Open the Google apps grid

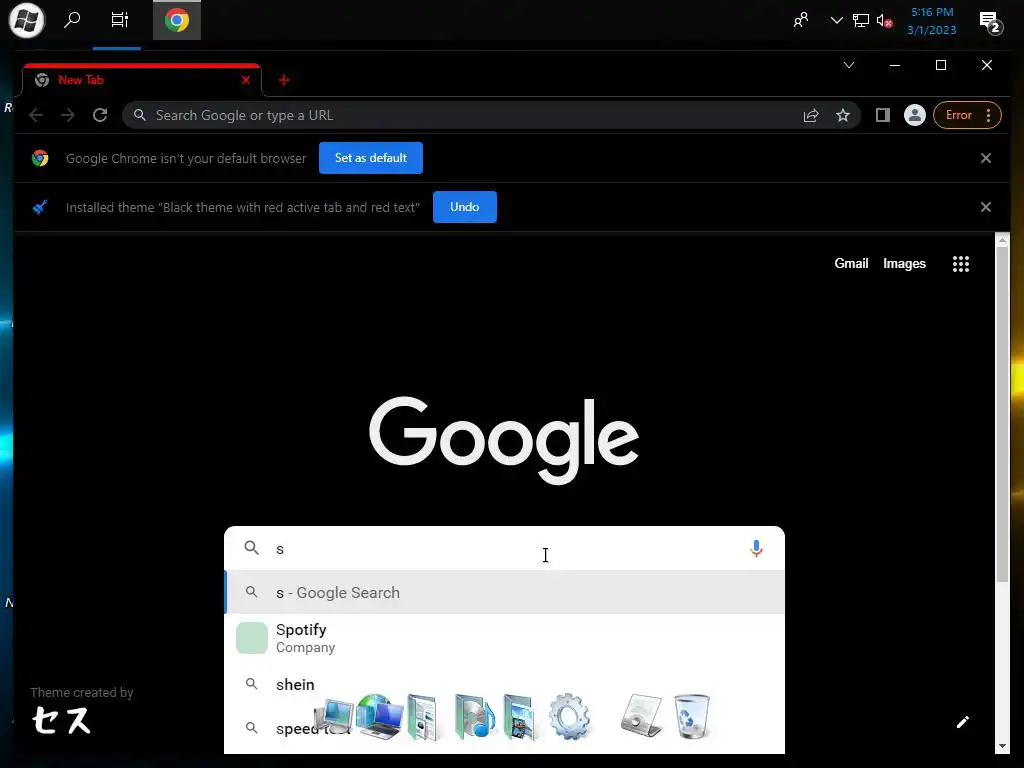tap(961, 264)
